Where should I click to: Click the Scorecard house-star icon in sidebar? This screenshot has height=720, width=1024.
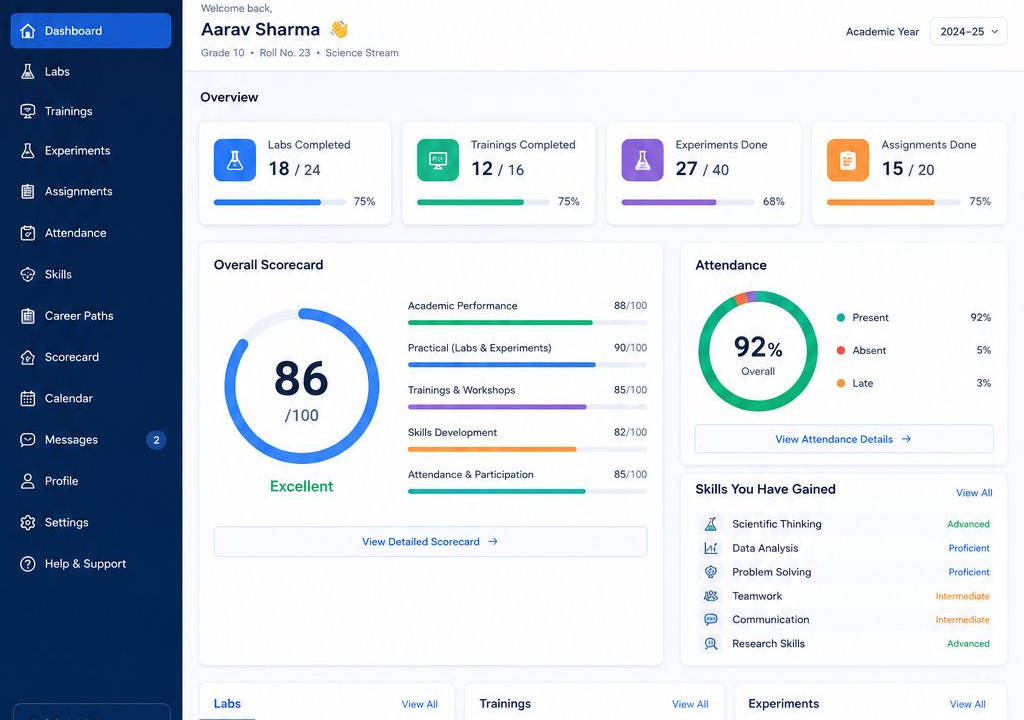pyautogui.click(x=27, y=357)
